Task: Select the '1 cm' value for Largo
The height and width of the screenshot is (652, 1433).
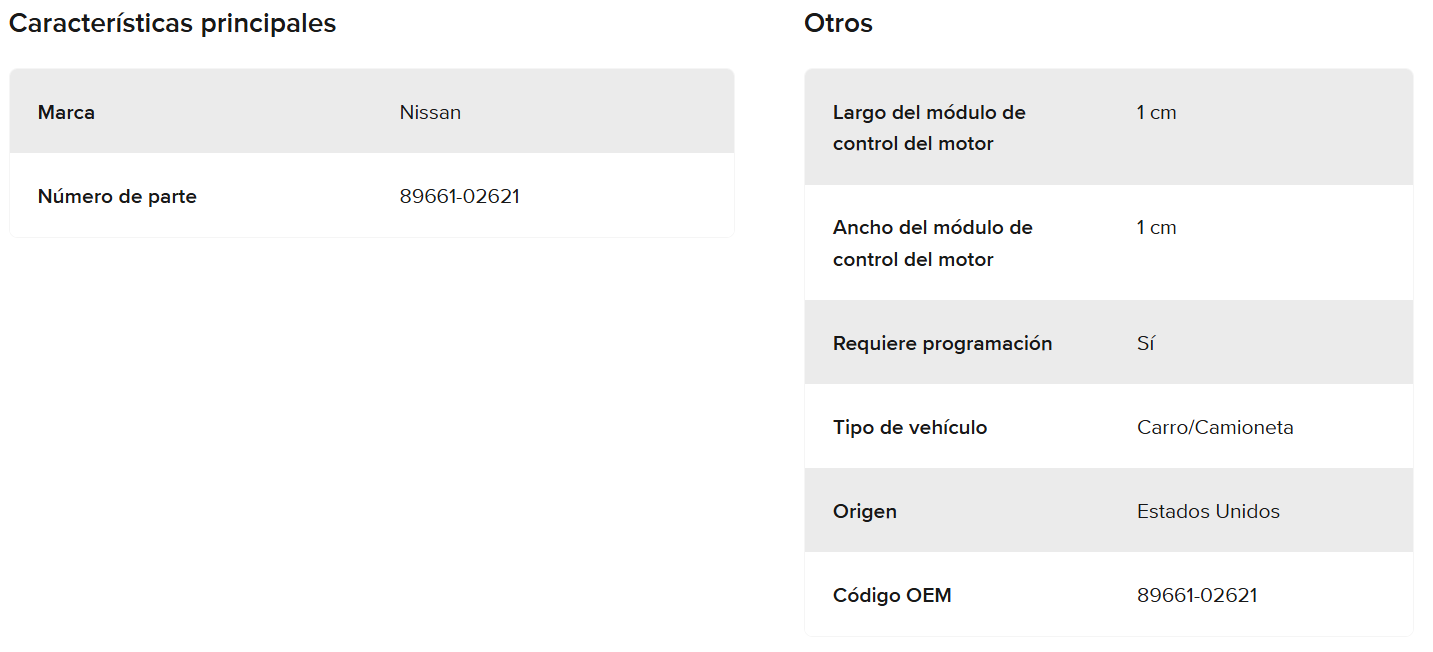Action: (x=1156, y=113)
